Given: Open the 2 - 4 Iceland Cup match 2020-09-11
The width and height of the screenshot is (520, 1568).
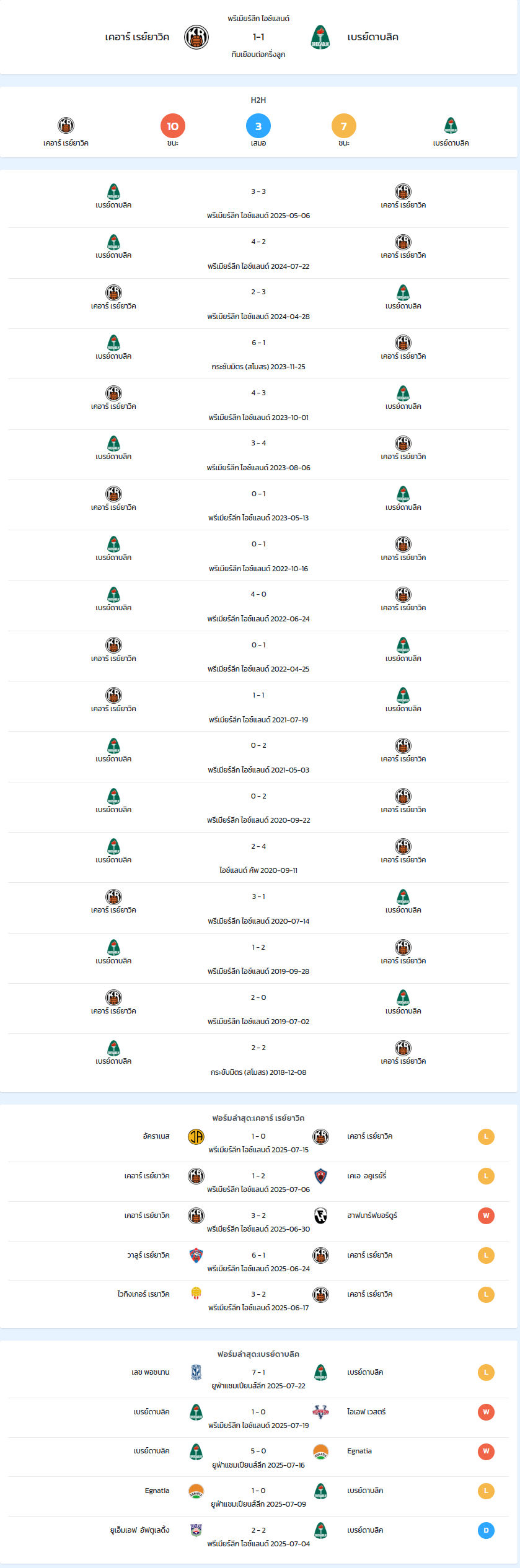Looking at the screenshot, I should coord(258,857).
